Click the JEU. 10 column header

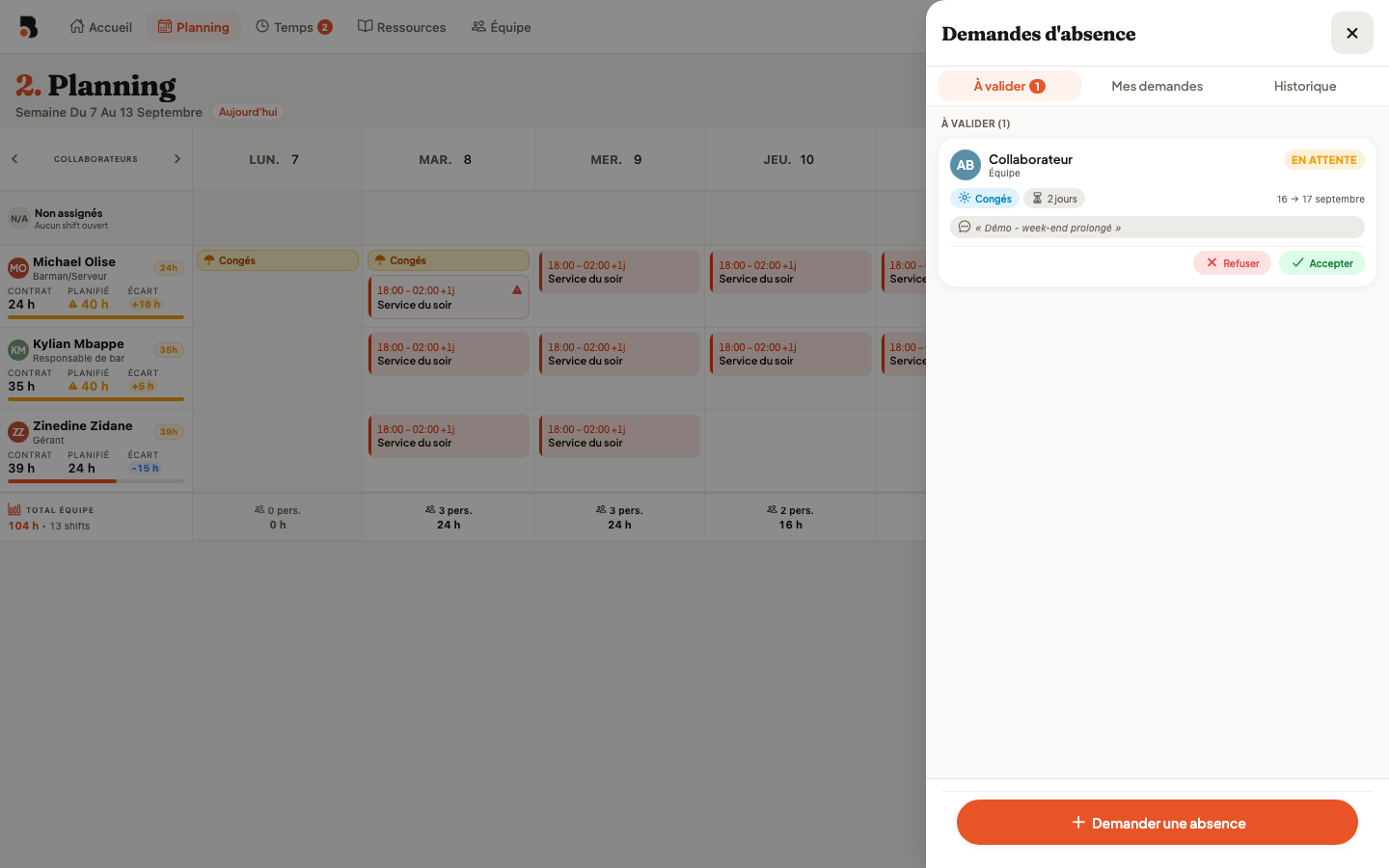789,160
